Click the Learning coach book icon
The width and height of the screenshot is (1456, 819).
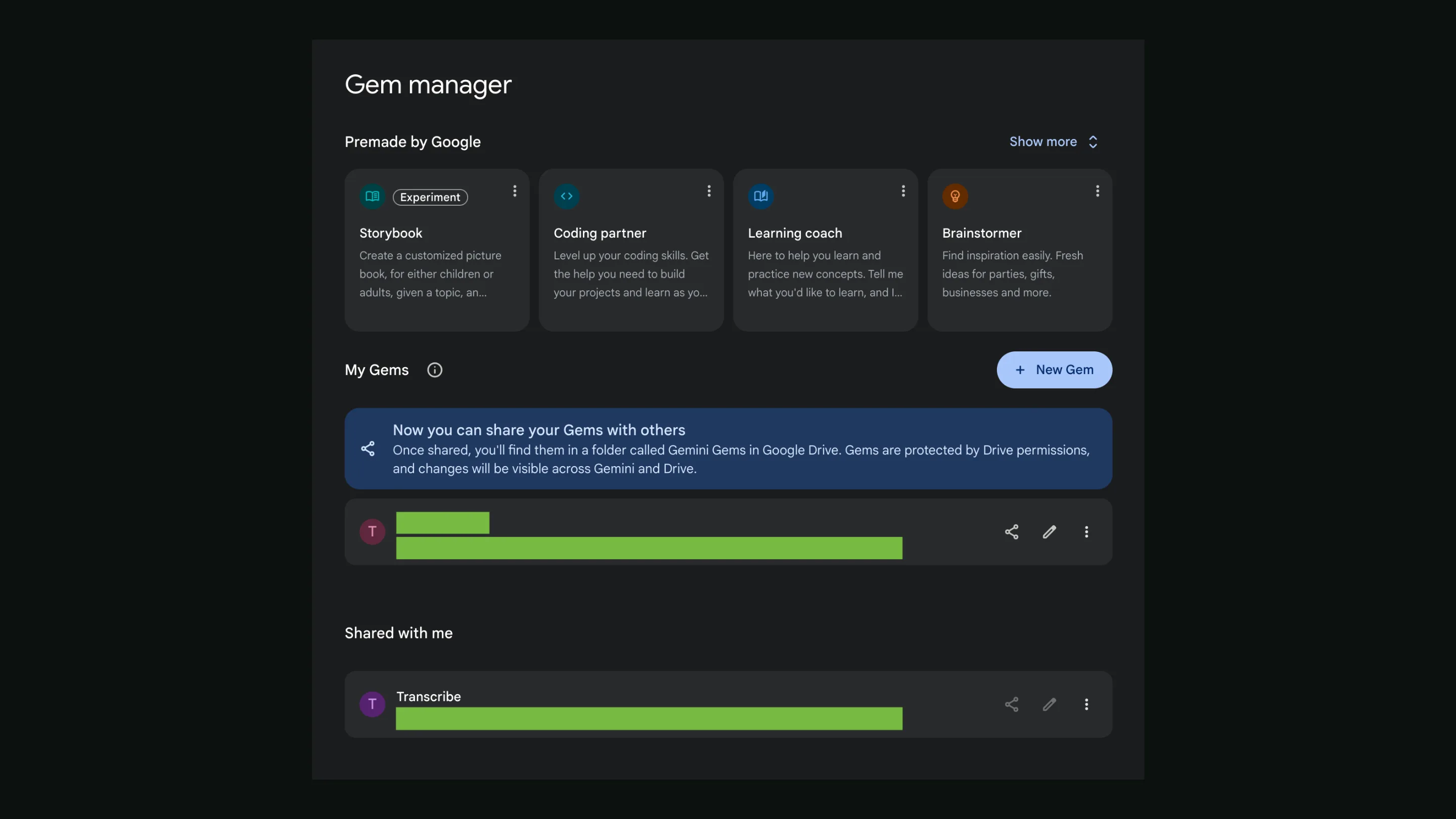pos(761,196)
